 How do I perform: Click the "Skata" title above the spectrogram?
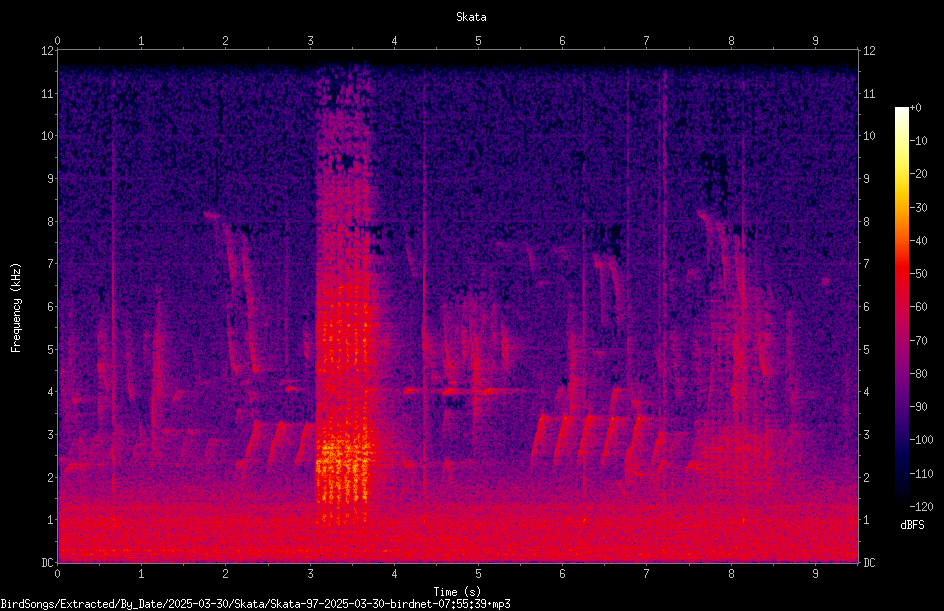point(471,17)
